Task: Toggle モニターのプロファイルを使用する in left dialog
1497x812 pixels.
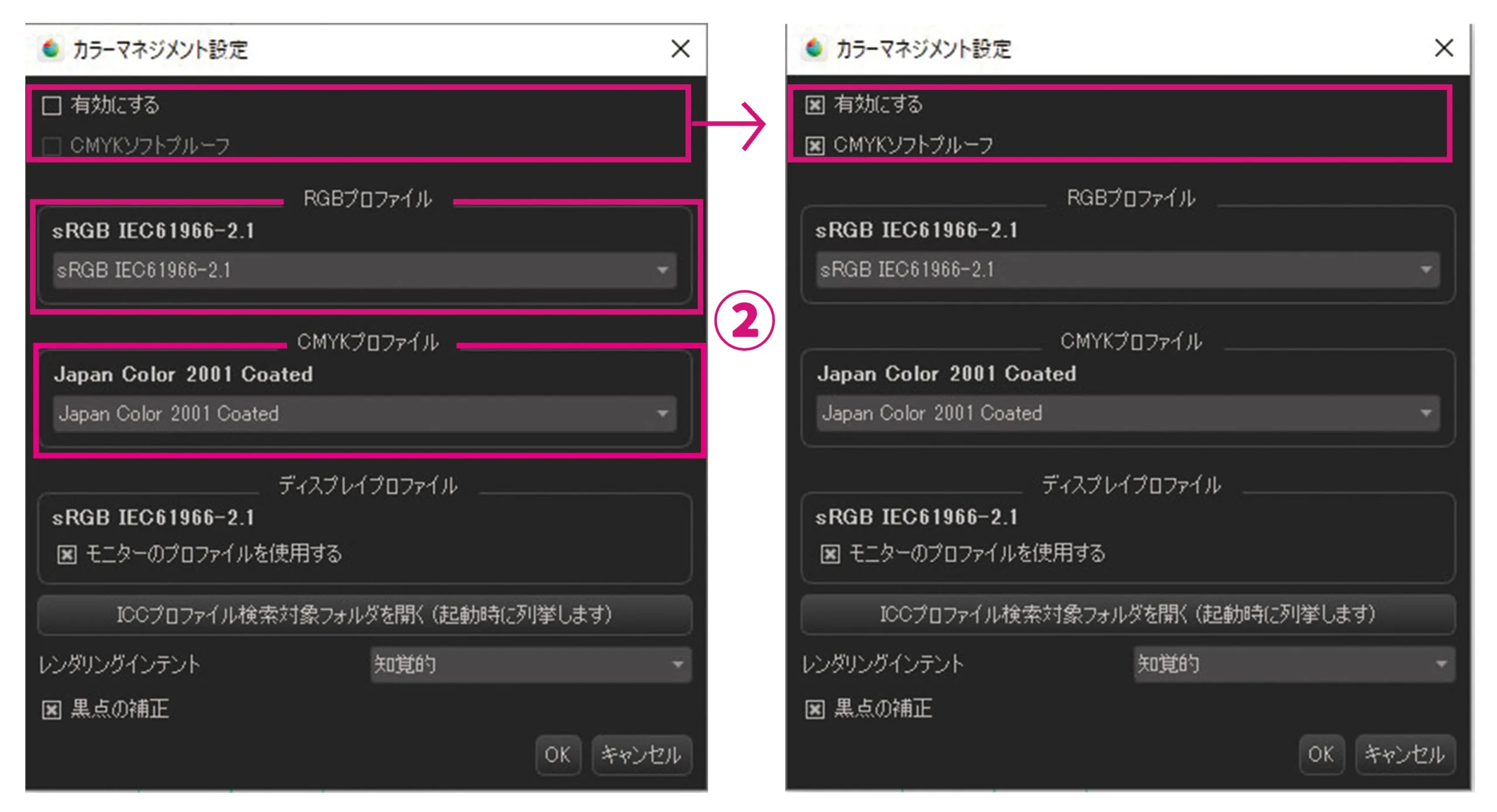Action: pyautogui.click(x=67, y=554)
